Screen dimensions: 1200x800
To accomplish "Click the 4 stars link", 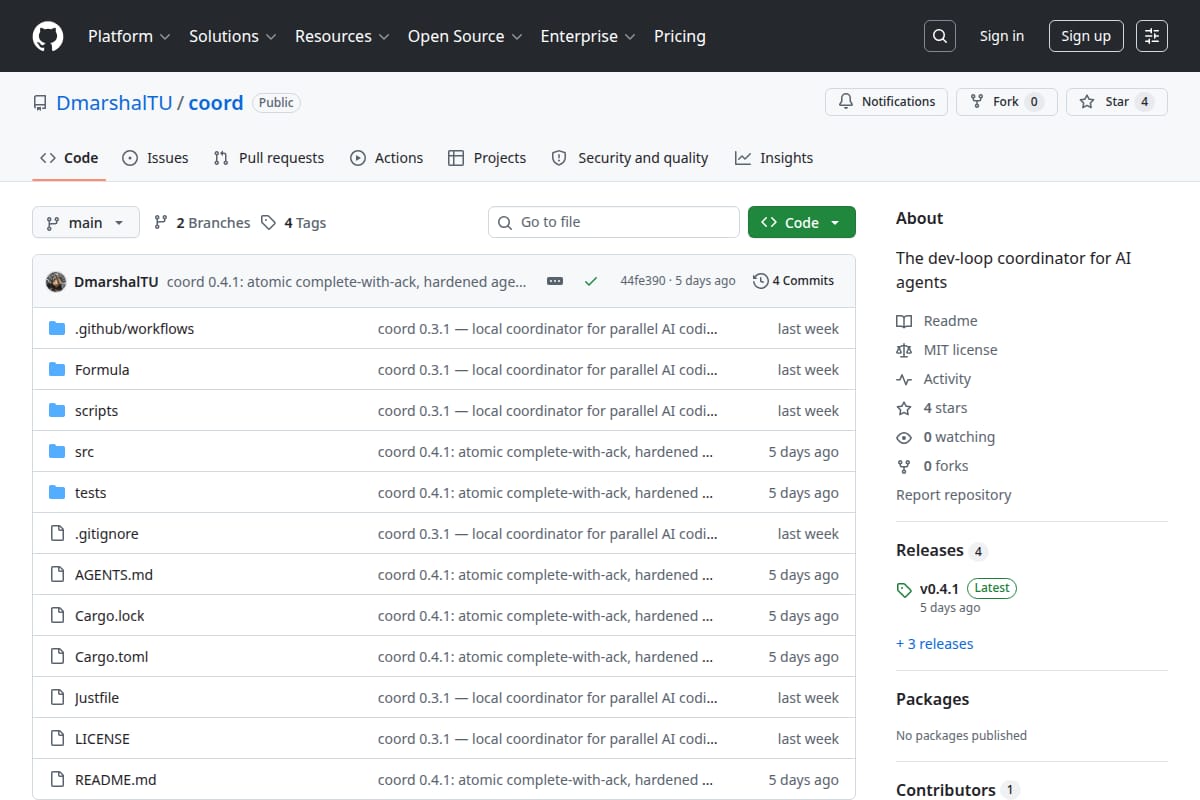I will click(x=932, y=408).
